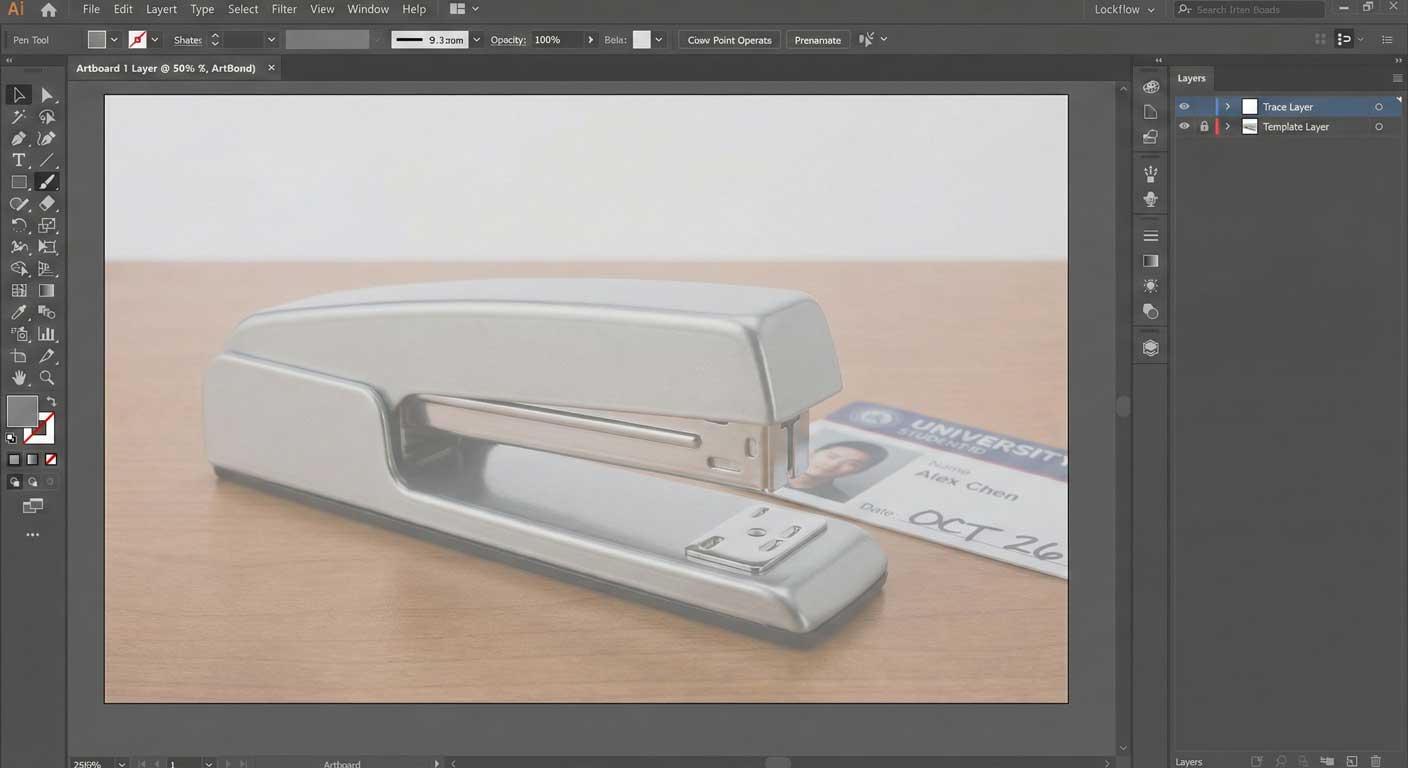Screen dimensions: 1408x768
Task: Toggle Template Layer visibility eye
Action: (1184, 127)
